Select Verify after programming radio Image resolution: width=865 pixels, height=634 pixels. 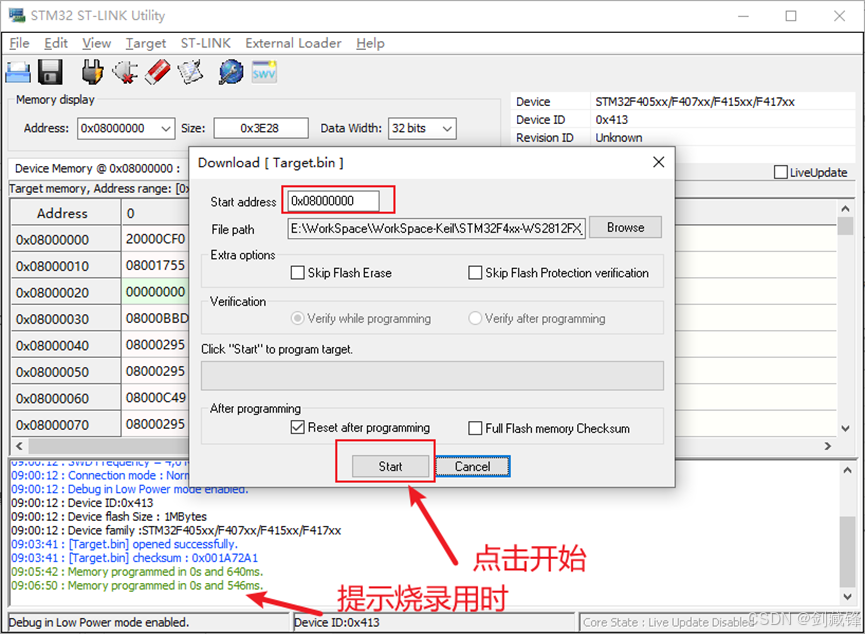(x=475, y=318)
